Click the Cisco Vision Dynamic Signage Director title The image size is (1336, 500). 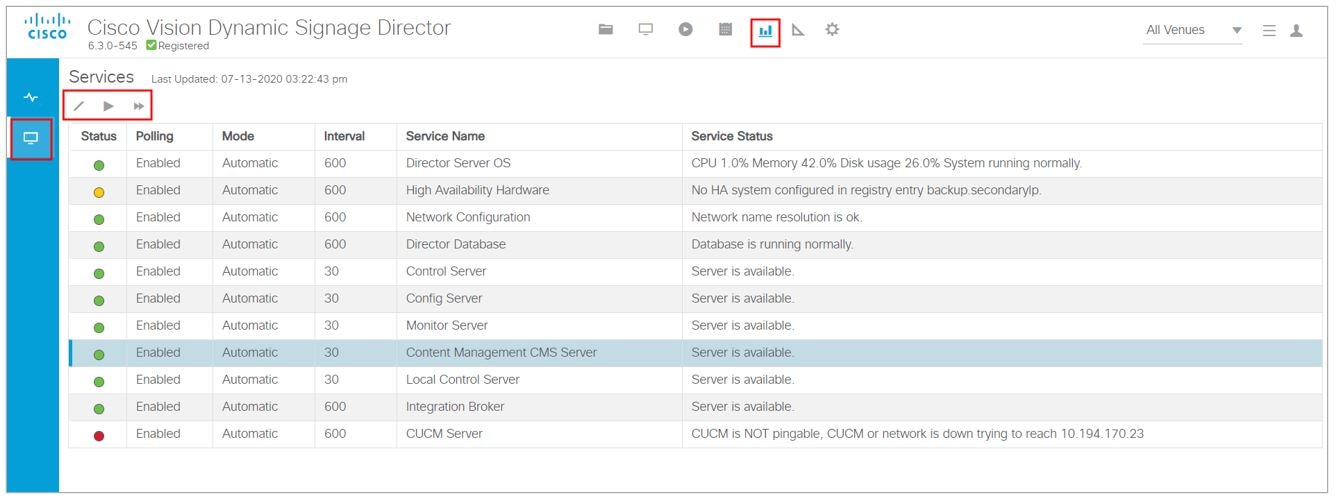point(269,27)
